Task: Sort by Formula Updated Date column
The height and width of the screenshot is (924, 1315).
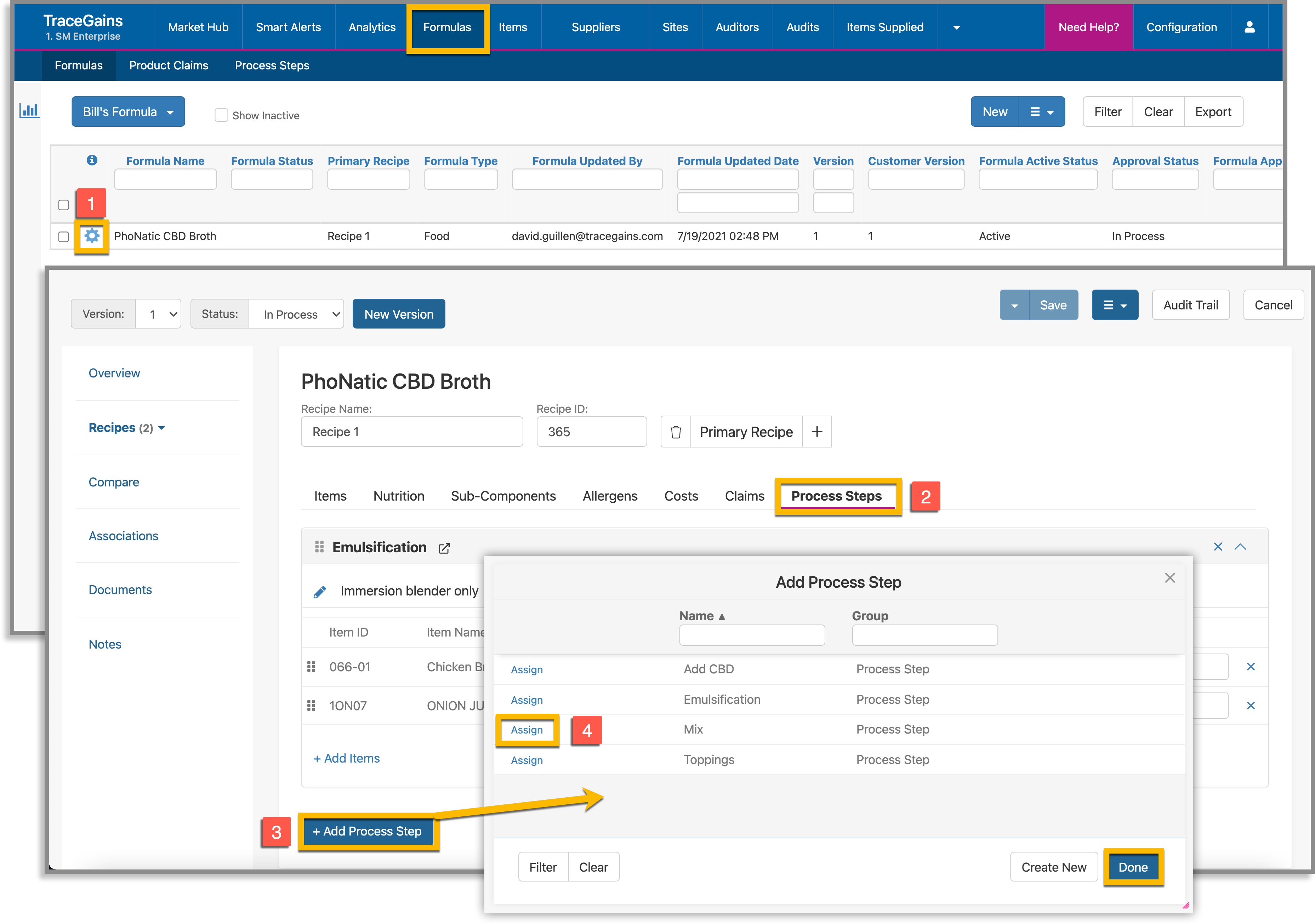Action: 738,161
